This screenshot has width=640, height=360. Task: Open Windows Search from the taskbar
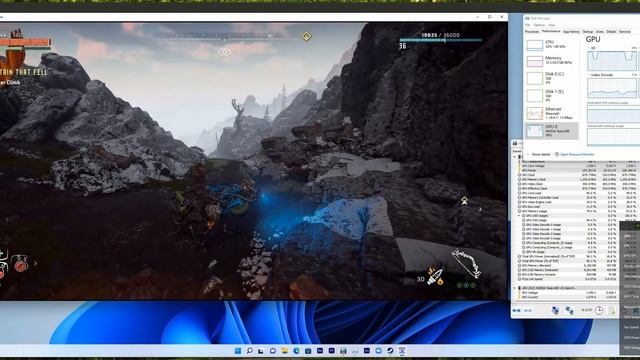coord(249,351)
